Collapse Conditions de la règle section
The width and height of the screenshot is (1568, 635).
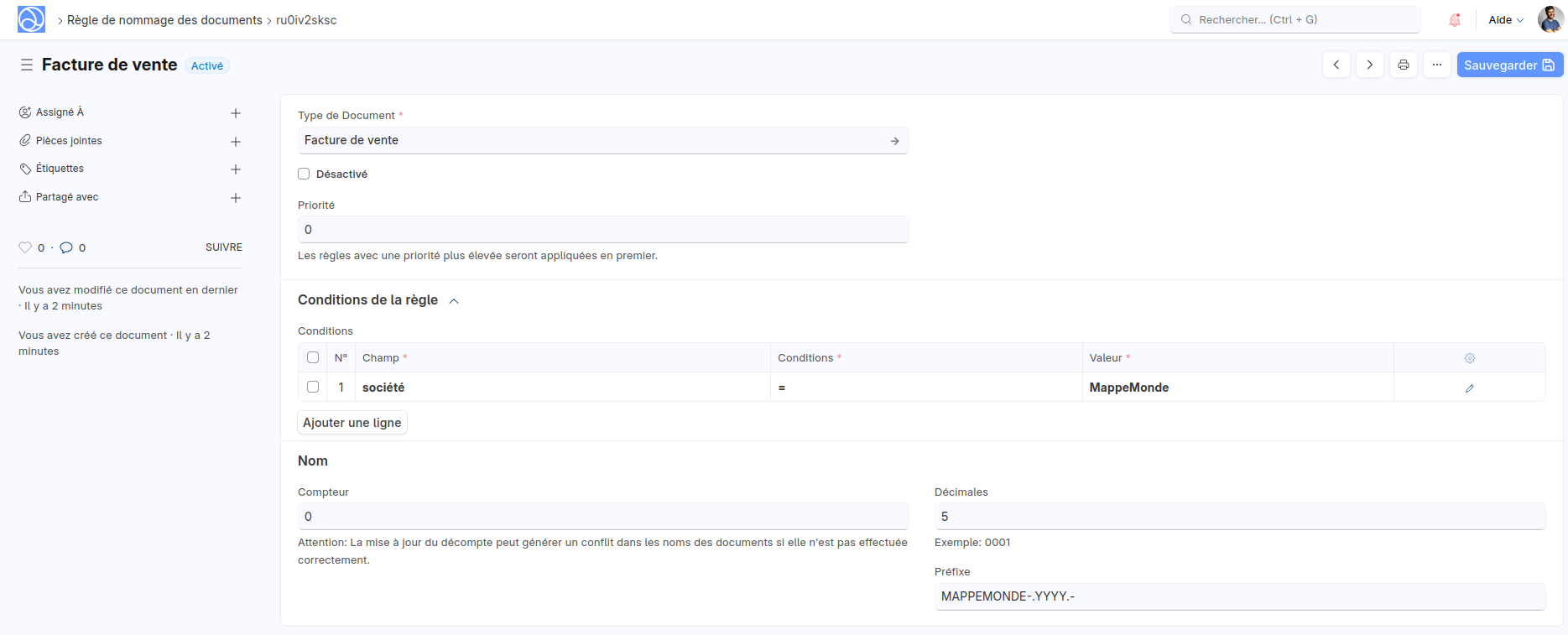click(454, 301)
